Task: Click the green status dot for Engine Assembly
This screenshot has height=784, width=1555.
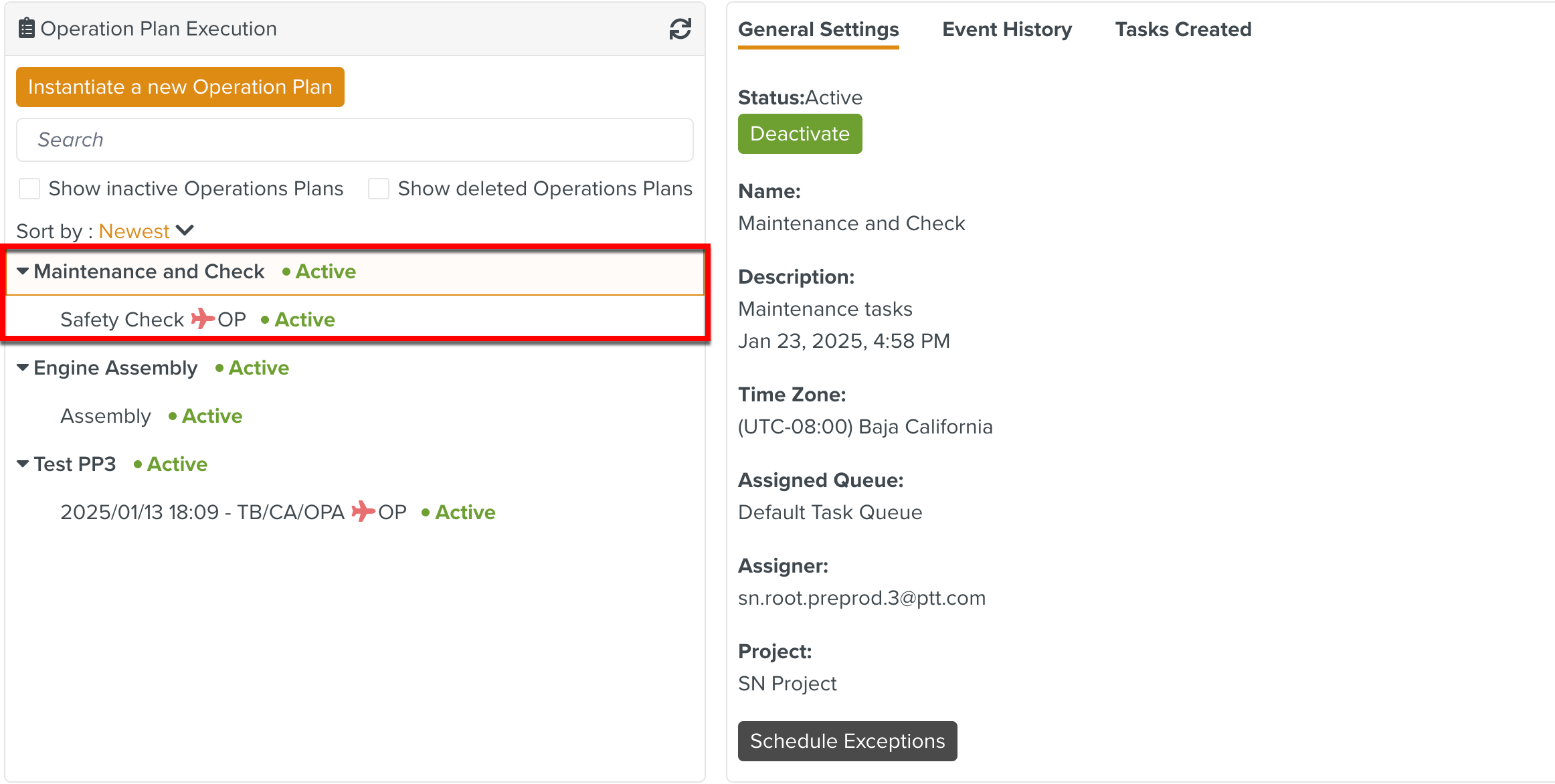Action: pos(219,368)
